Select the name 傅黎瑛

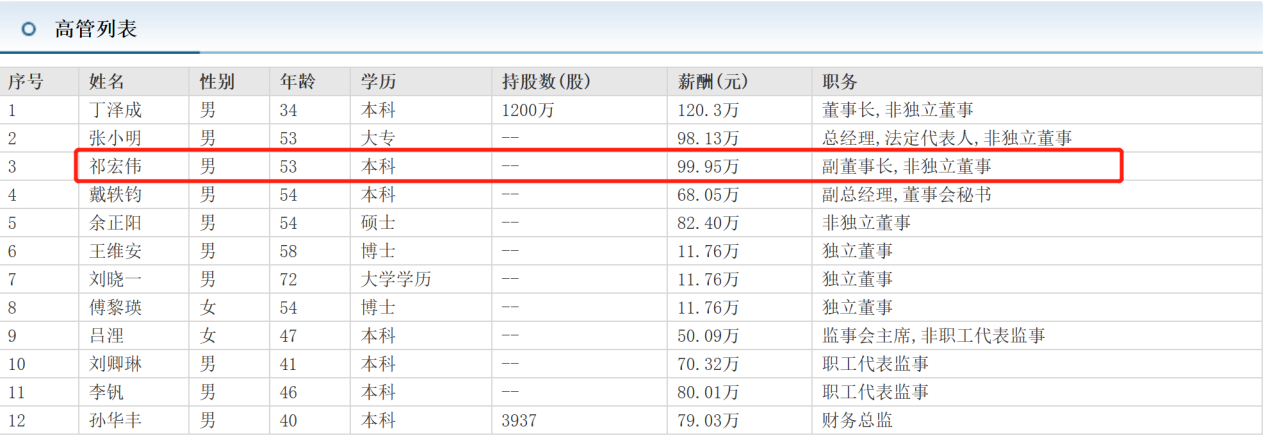(115, 307)
